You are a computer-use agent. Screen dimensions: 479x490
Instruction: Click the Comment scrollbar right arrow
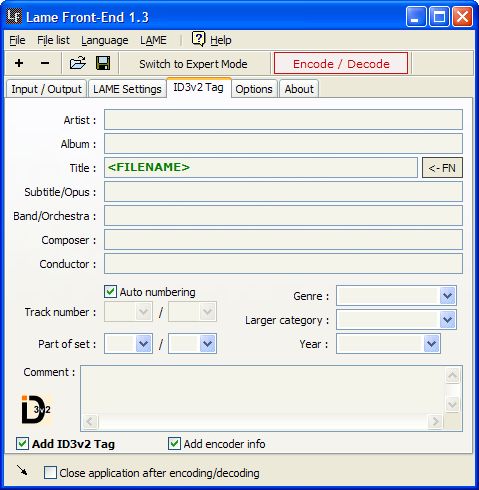436,422
